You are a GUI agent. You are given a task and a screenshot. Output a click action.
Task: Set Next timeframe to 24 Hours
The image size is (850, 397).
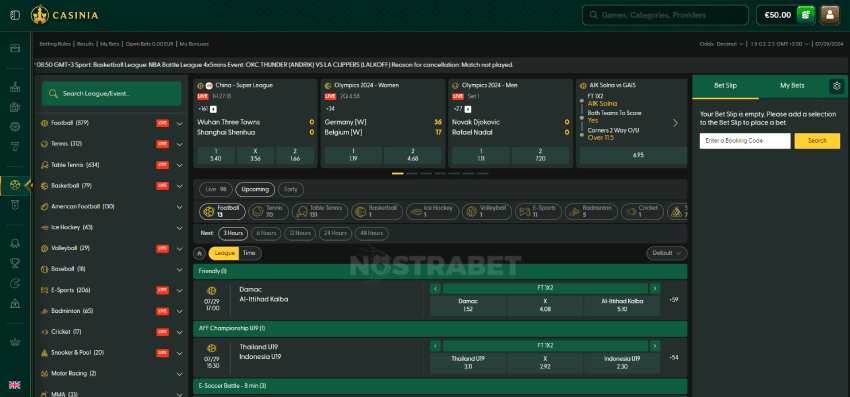point(335,233)
